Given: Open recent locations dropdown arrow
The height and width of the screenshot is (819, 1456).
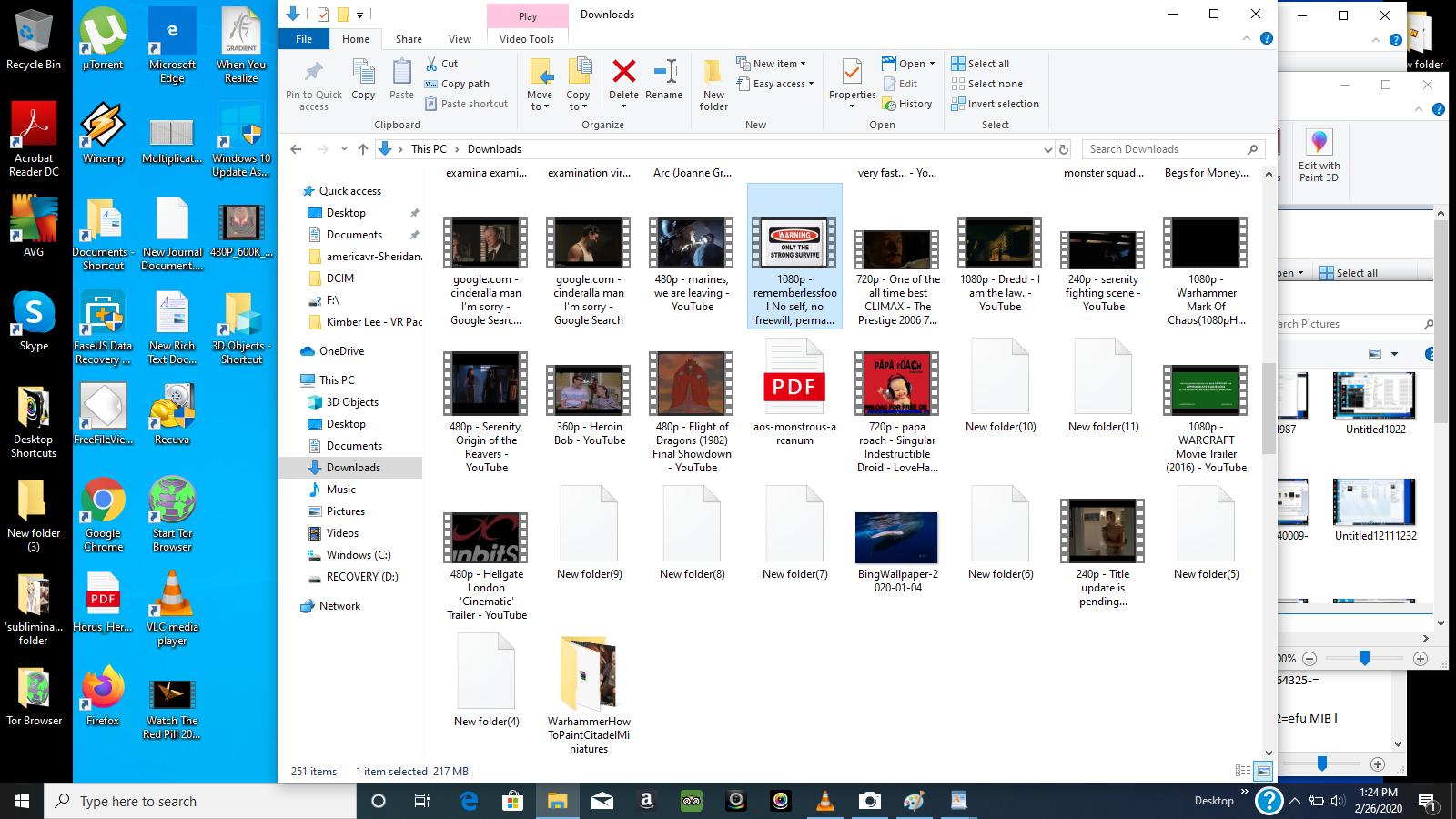Looking at the screenshot, I should click(x=344, y=149).
